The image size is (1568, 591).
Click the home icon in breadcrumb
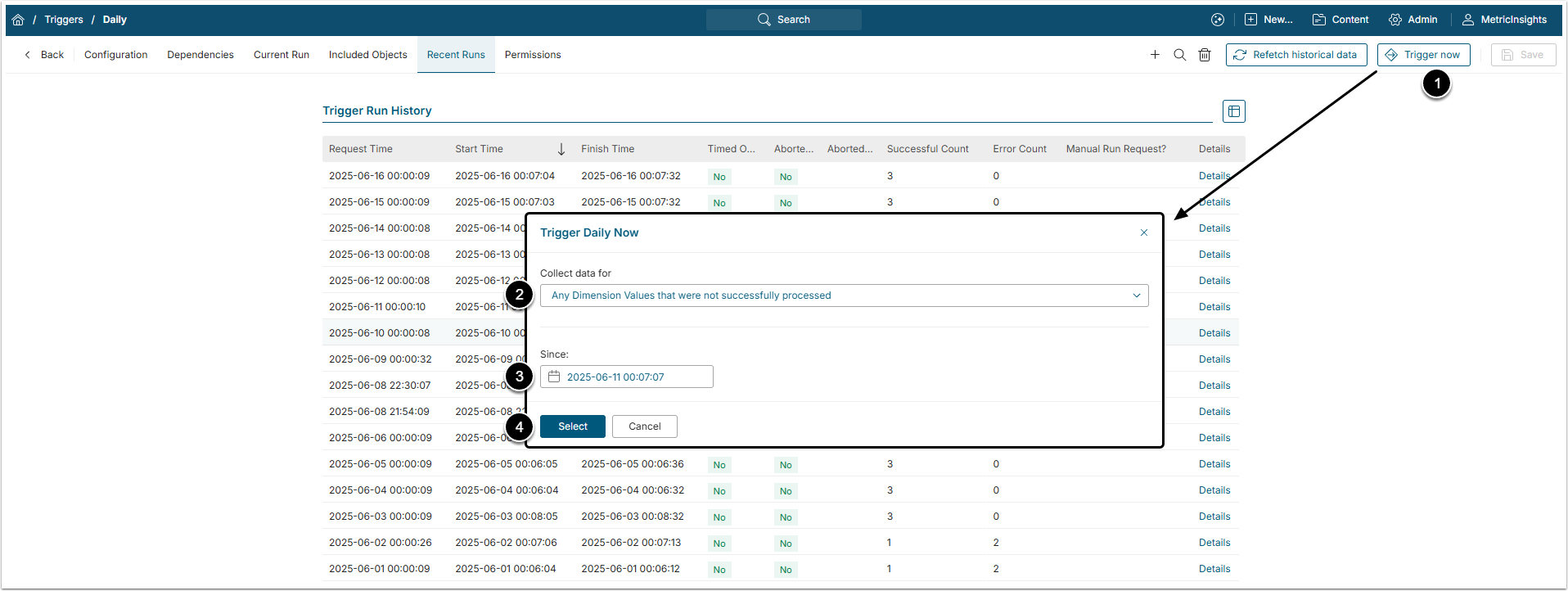click(x=18, y=20)
